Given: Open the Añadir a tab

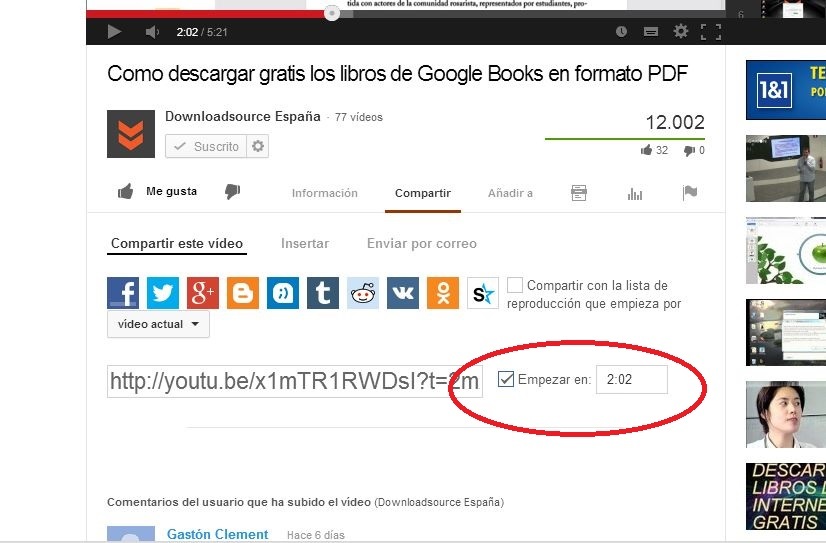Looking at the screenshot, I should coord(510,193).
